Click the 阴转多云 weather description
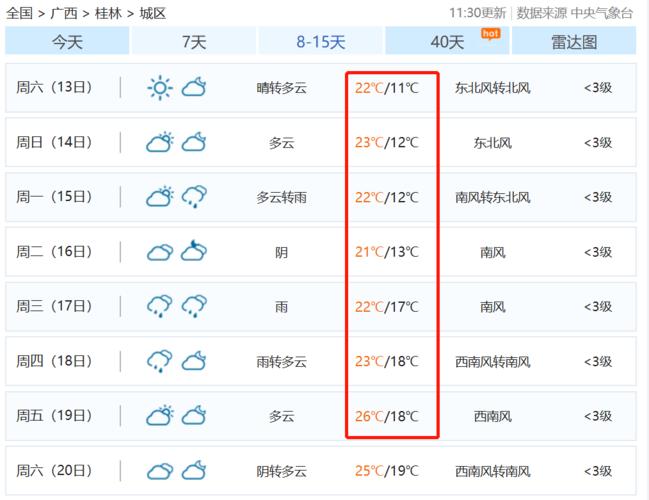The width and height of the screenshot is (649, 500). 281,471
